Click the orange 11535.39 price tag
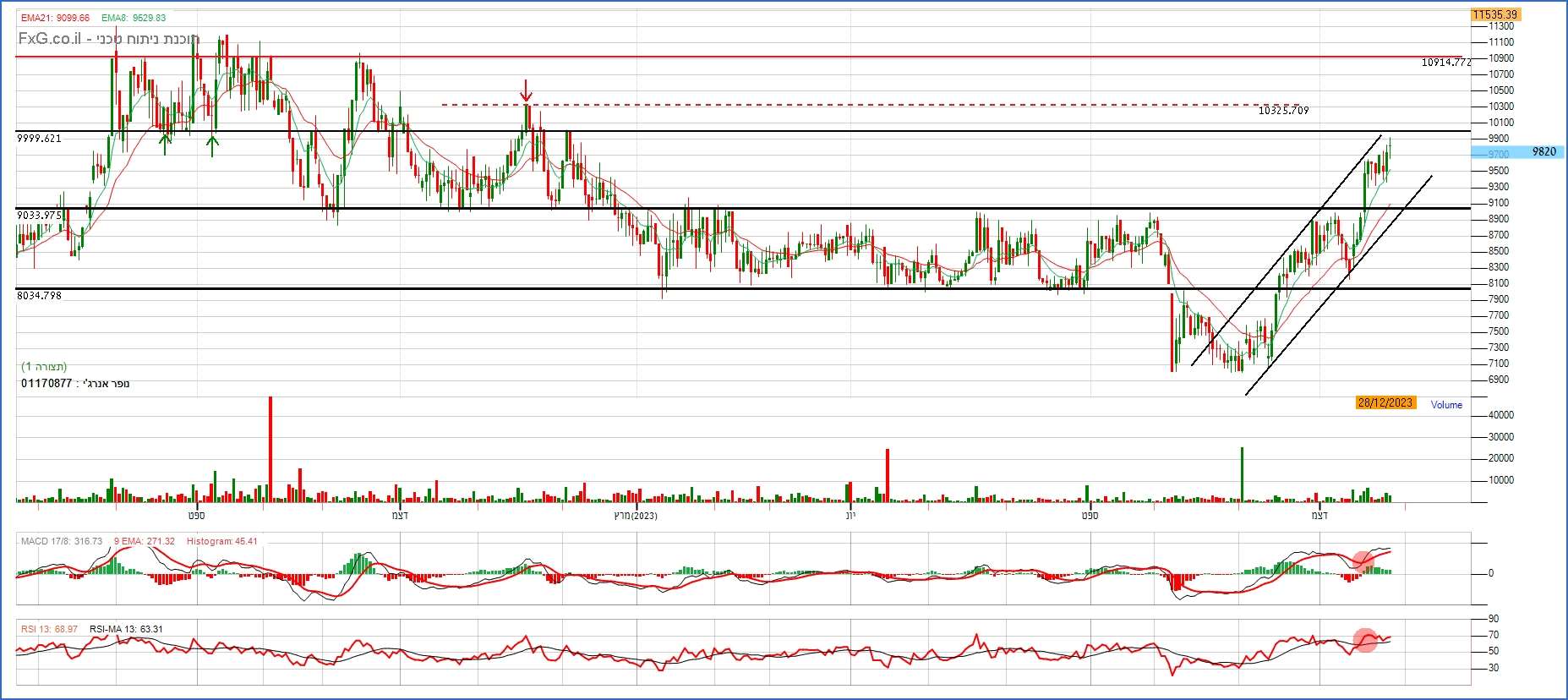Viewport: 1568px width, 700px height. pos(1494,14)
